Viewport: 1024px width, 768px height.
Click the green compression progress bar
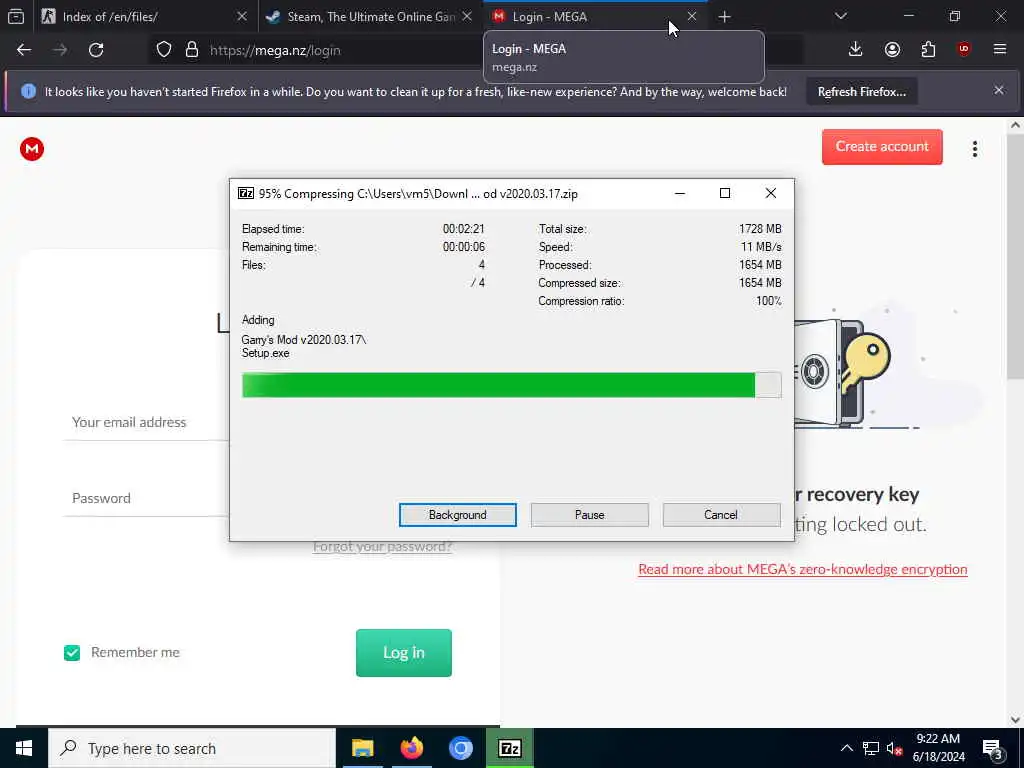511,385
